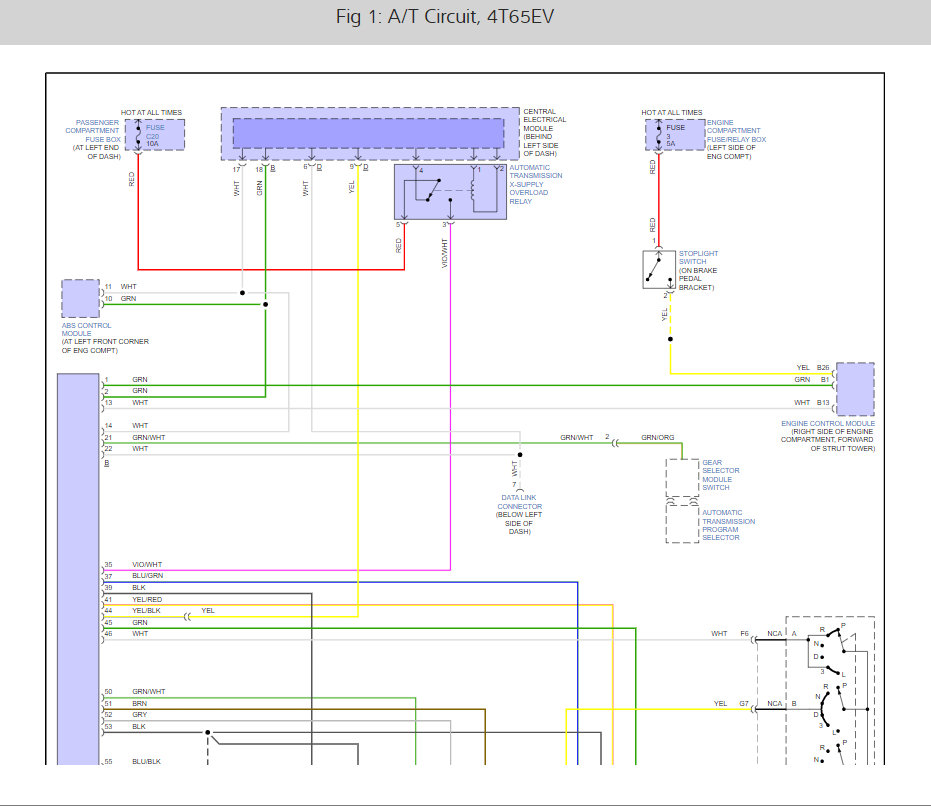Click the pin 35 VIO/WHT wire label
931x806 pixels.
146,565
